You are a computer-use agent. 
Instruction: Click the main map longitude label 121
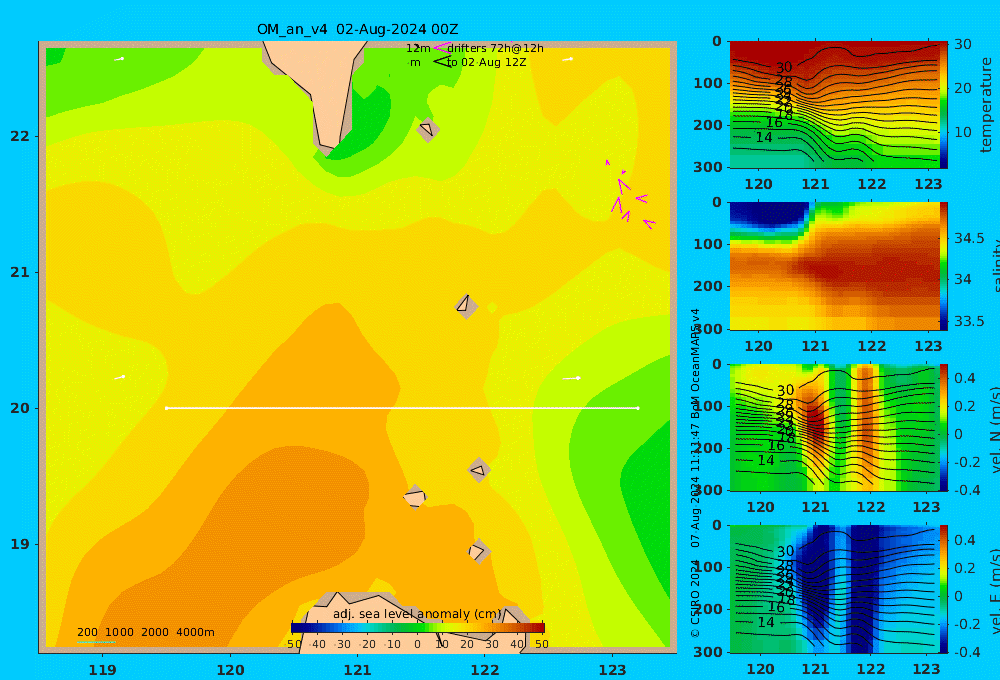[357, 670]
